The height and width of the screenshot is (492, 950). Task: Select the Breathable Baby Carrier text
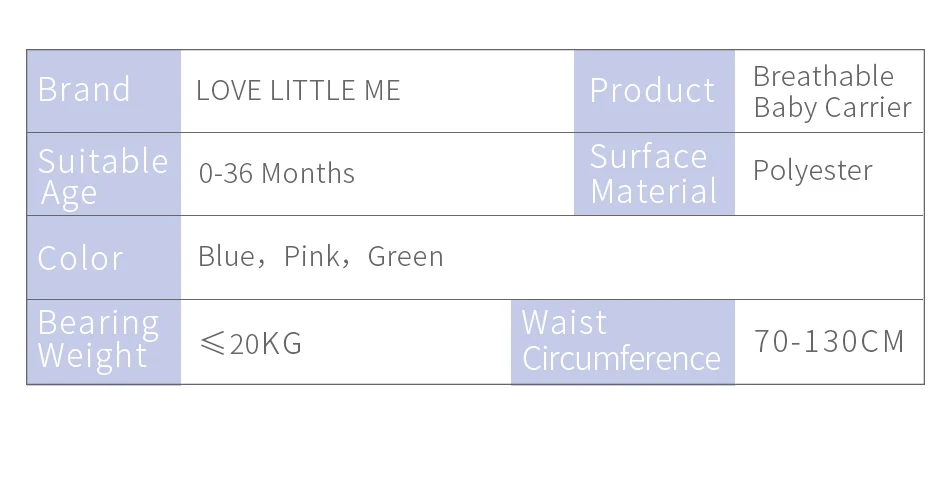pos(832,92)
